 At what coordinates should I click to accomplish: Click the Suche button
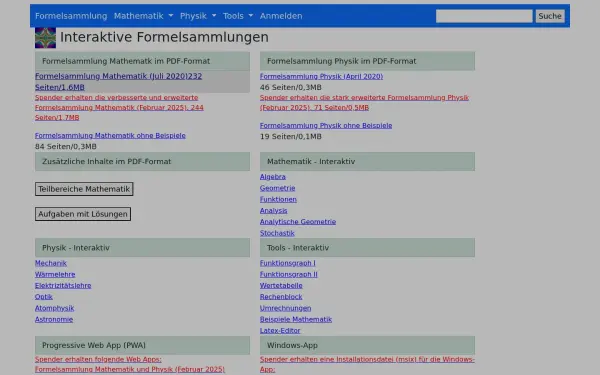[550, 16]
